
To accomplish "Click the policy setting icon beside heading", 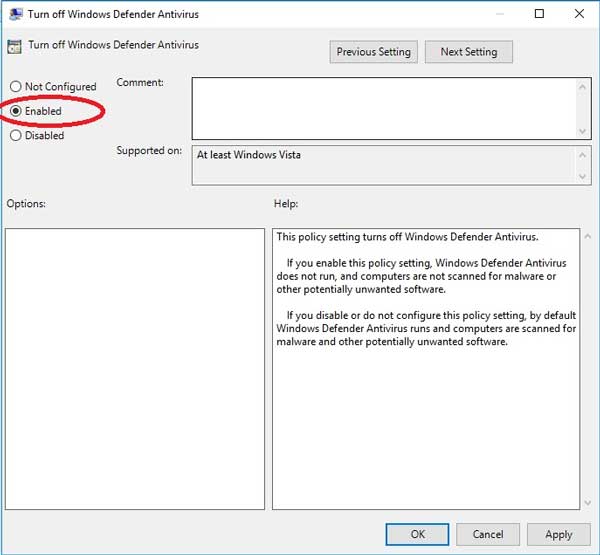I will (15, 47).
